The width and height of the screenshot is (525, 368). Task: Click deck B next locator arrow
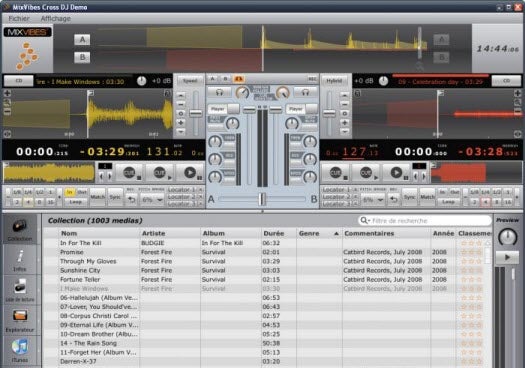point(424,176)
